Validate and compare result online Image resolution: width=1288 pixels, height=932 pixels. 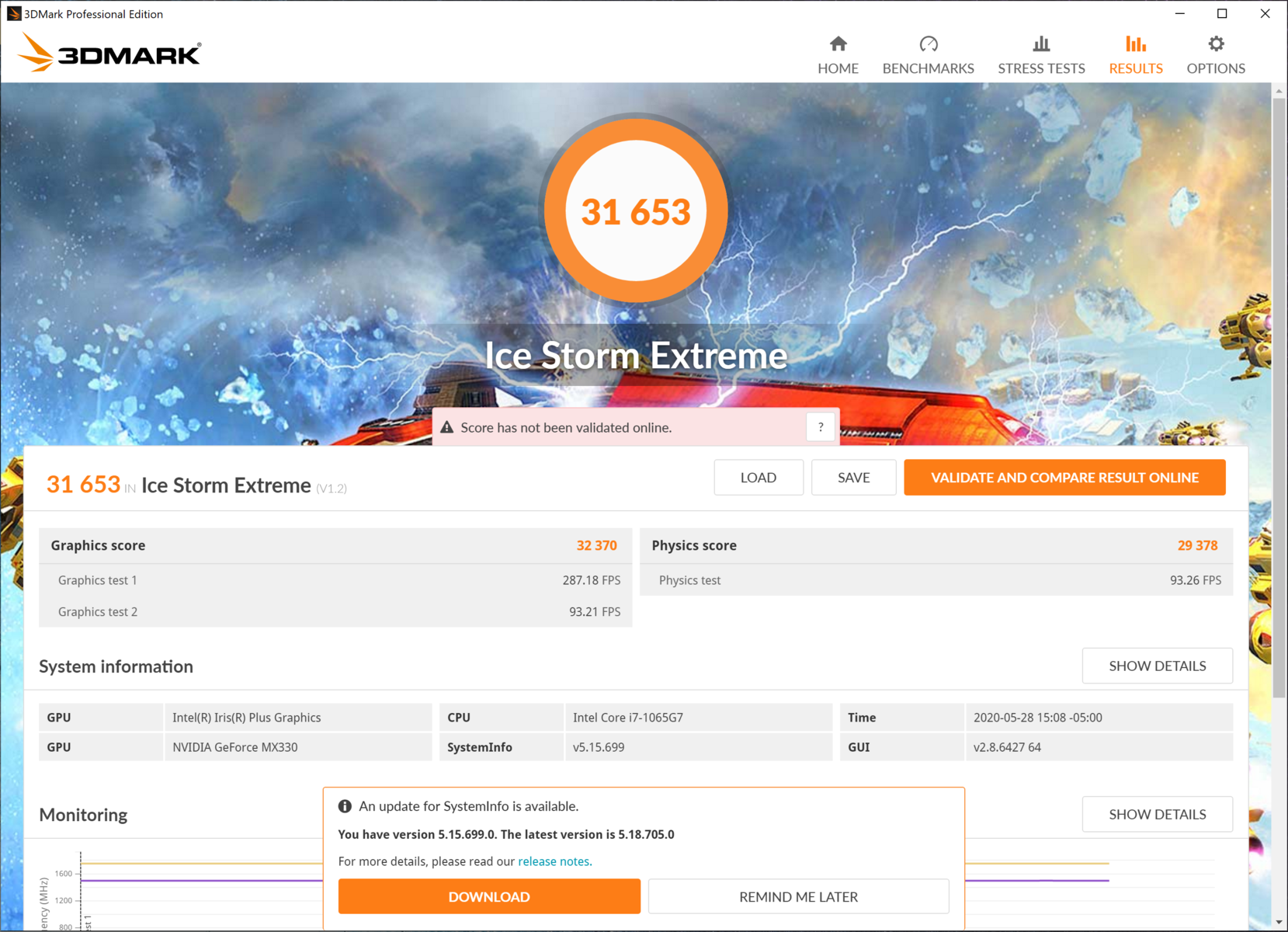tap(1064, 478)
